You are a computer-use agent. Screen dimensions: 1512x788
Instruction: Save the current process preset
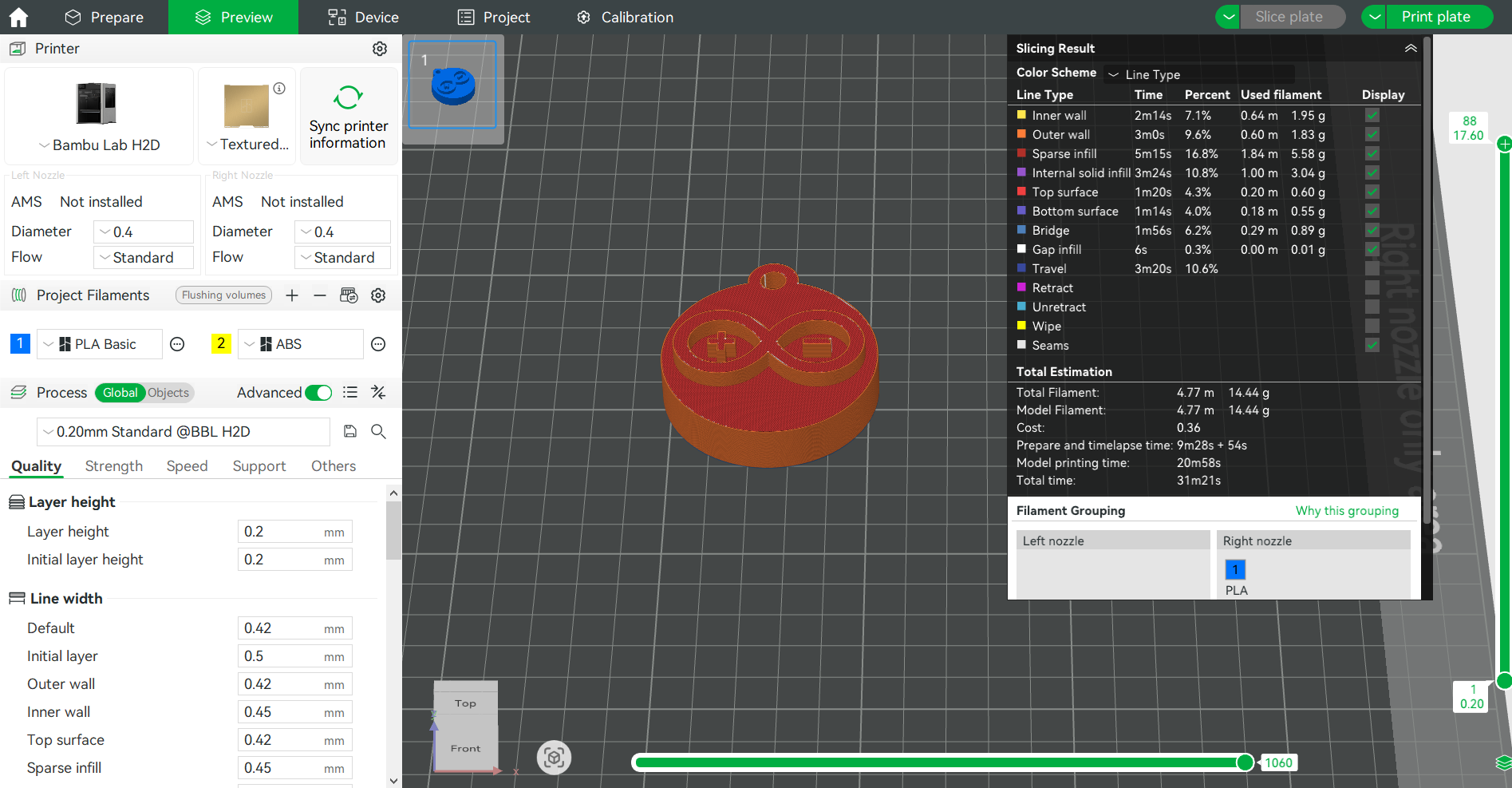(350, 431)
